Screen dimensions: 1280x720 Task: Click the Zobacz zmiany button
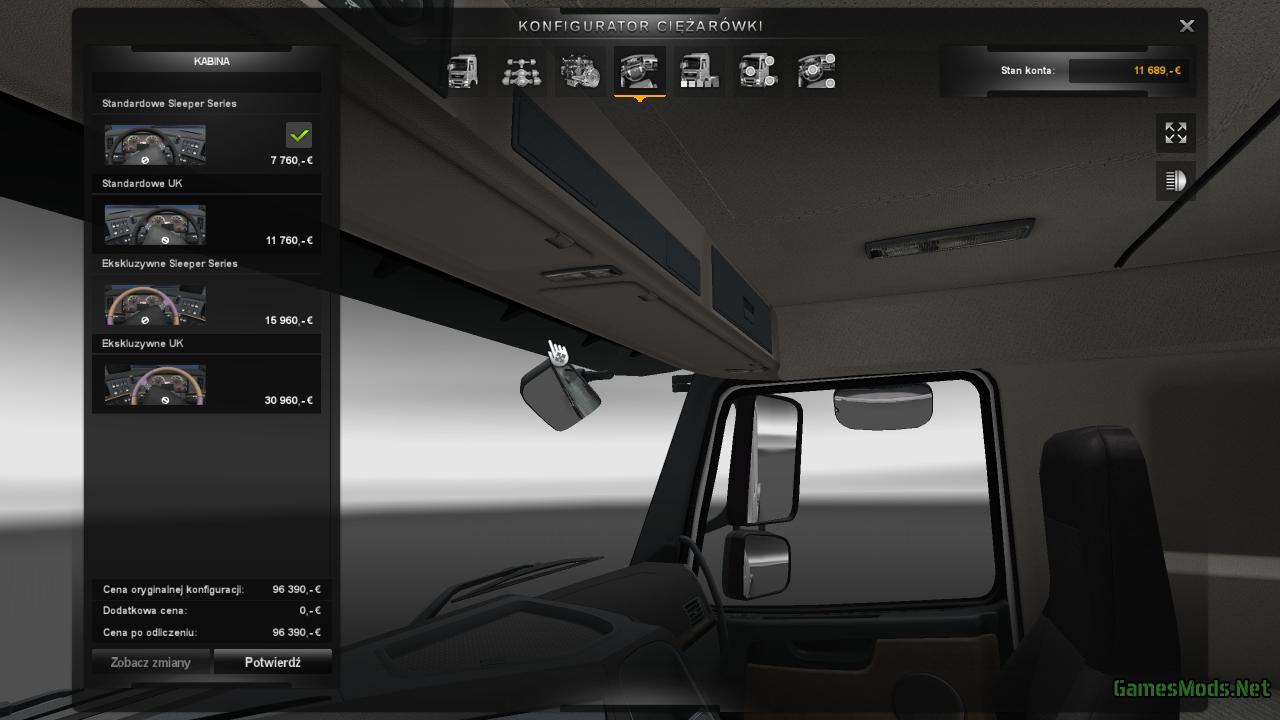151,662
